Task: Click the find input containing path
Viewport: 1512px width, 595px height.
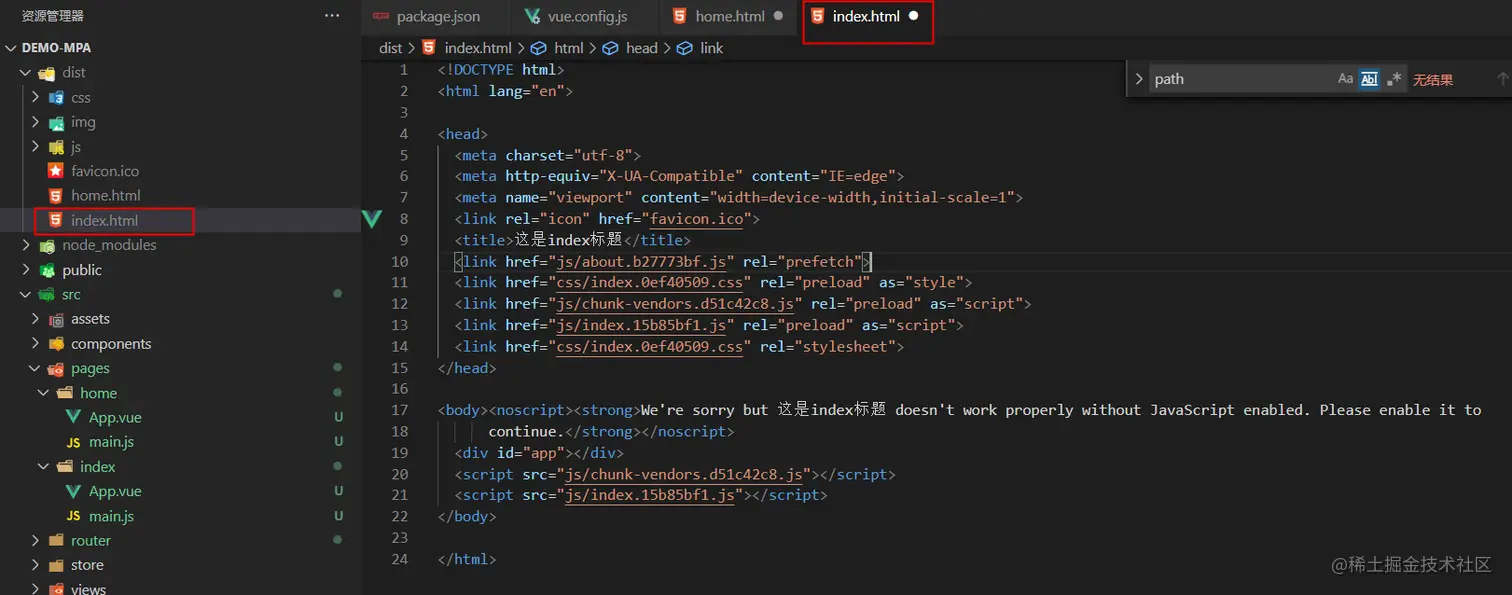Action: coord(1240,79)
